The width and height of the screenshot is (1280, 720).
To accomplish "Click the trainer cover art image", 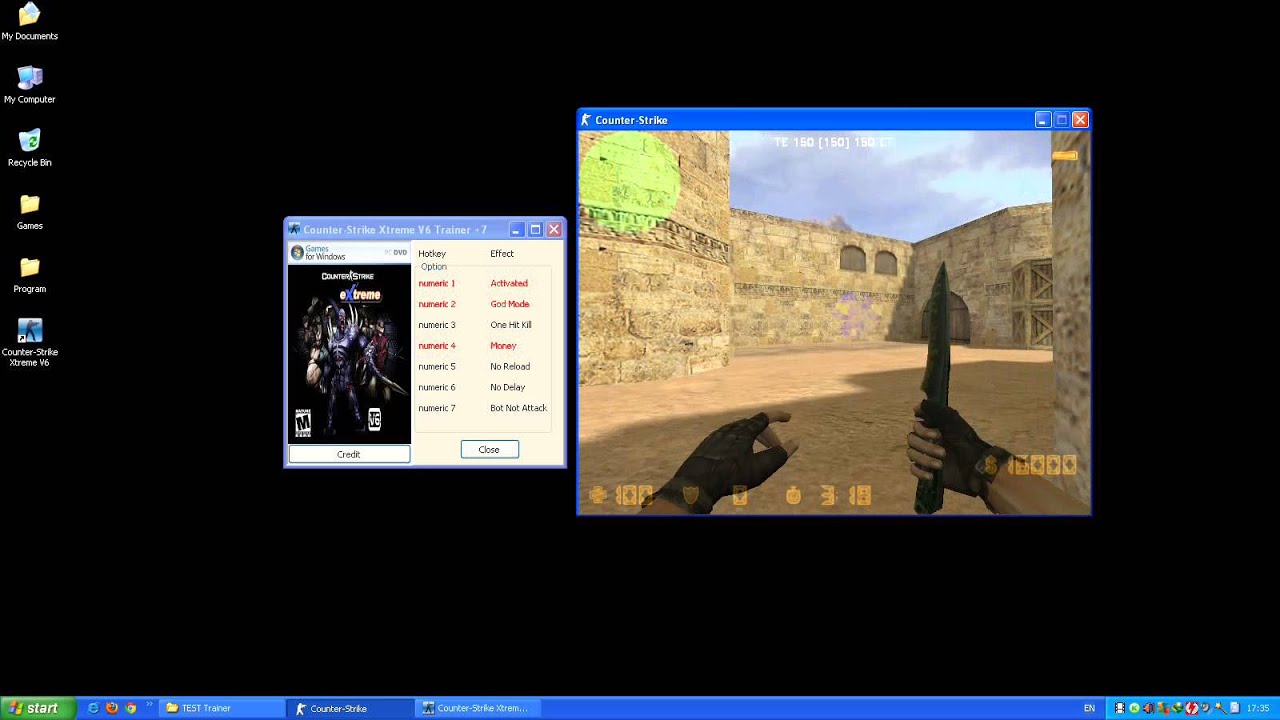I will pyautogui.click(x=349, y=353).
